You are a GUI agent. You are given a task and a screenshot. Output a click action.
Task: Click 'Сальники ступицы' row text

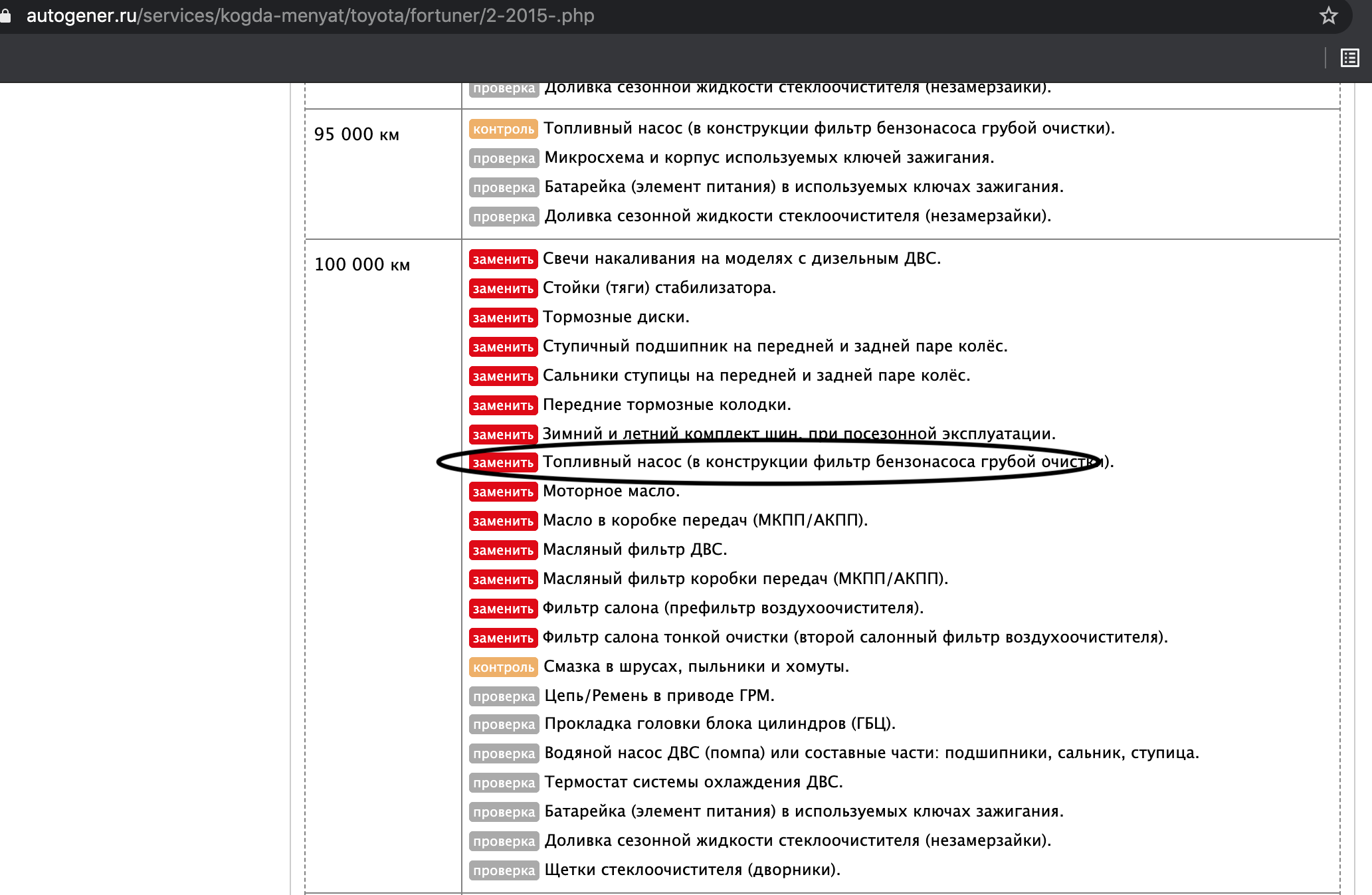pyautogui.click(x=756, y=375)
